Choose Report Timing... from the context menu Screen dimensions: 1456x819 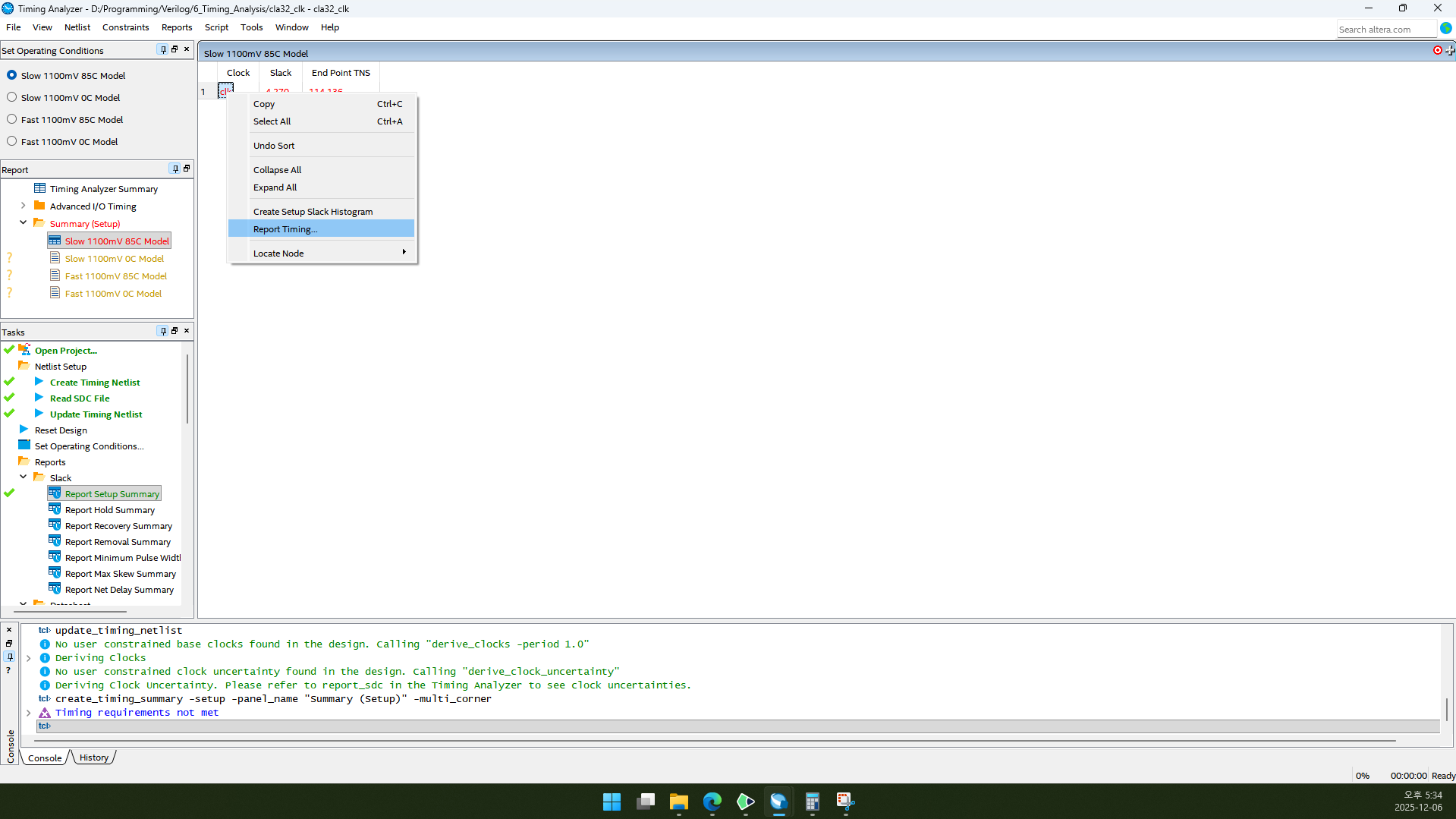pyautogui.click(x=285, y=229)
